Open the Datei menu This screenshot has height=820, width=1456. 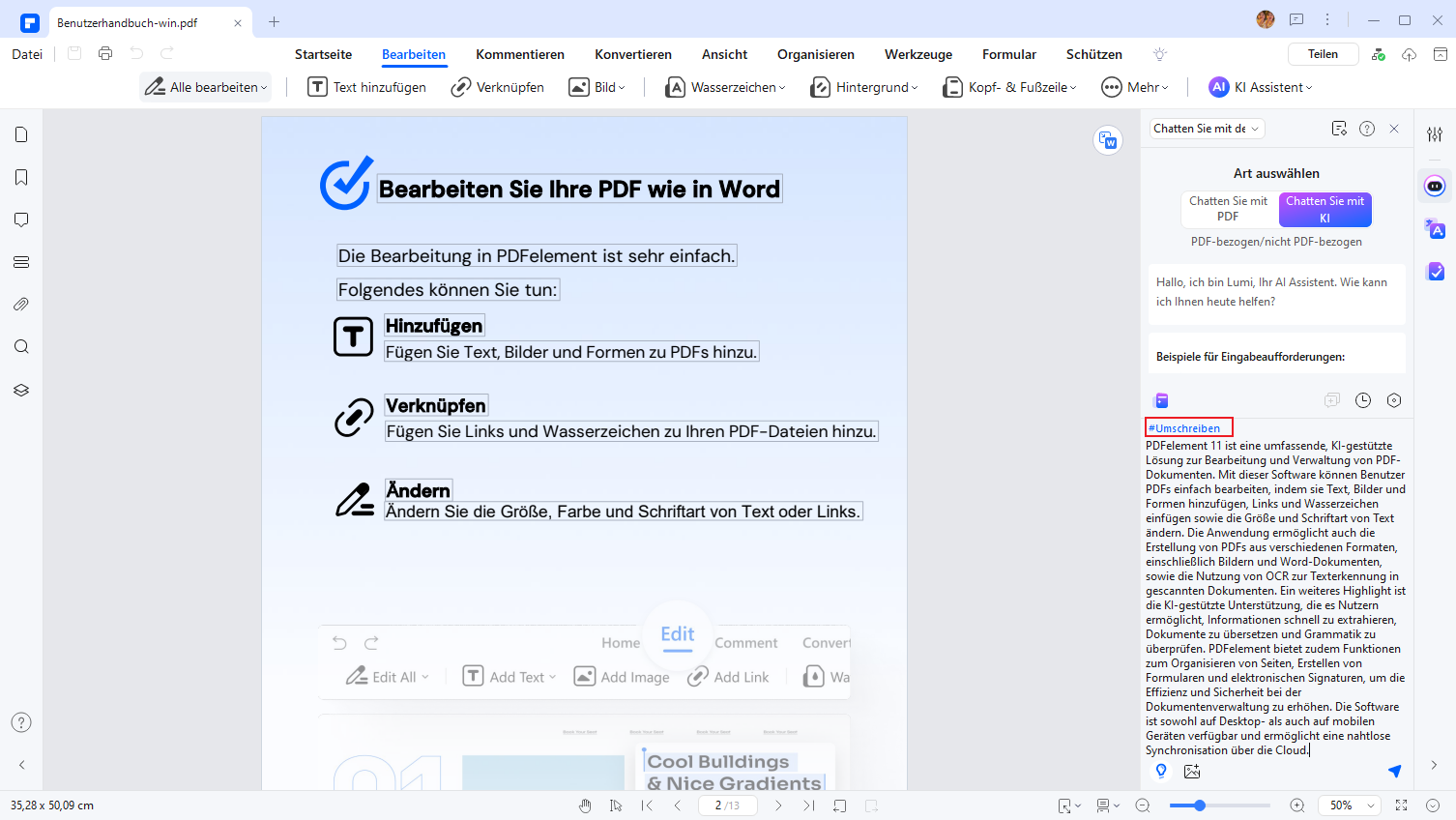(27, 54)
